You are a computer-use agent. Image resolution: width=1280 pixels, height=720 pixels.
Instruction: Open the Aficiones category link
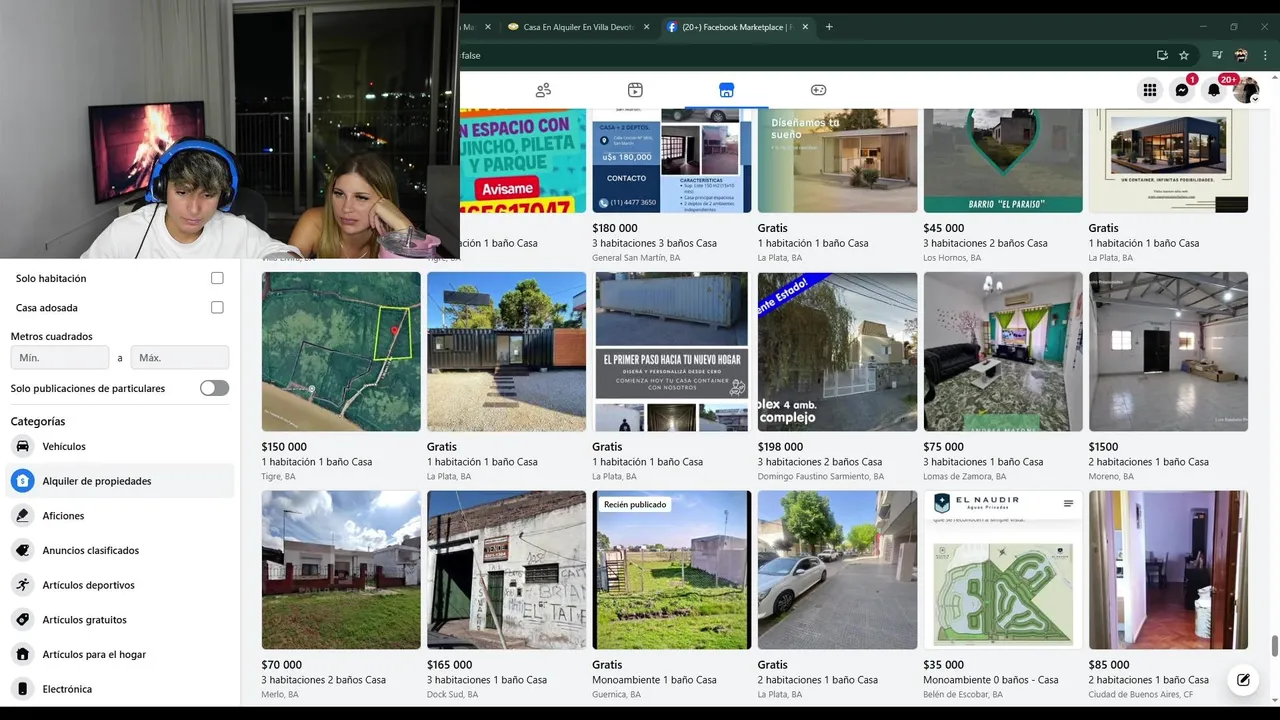[63, 516]
